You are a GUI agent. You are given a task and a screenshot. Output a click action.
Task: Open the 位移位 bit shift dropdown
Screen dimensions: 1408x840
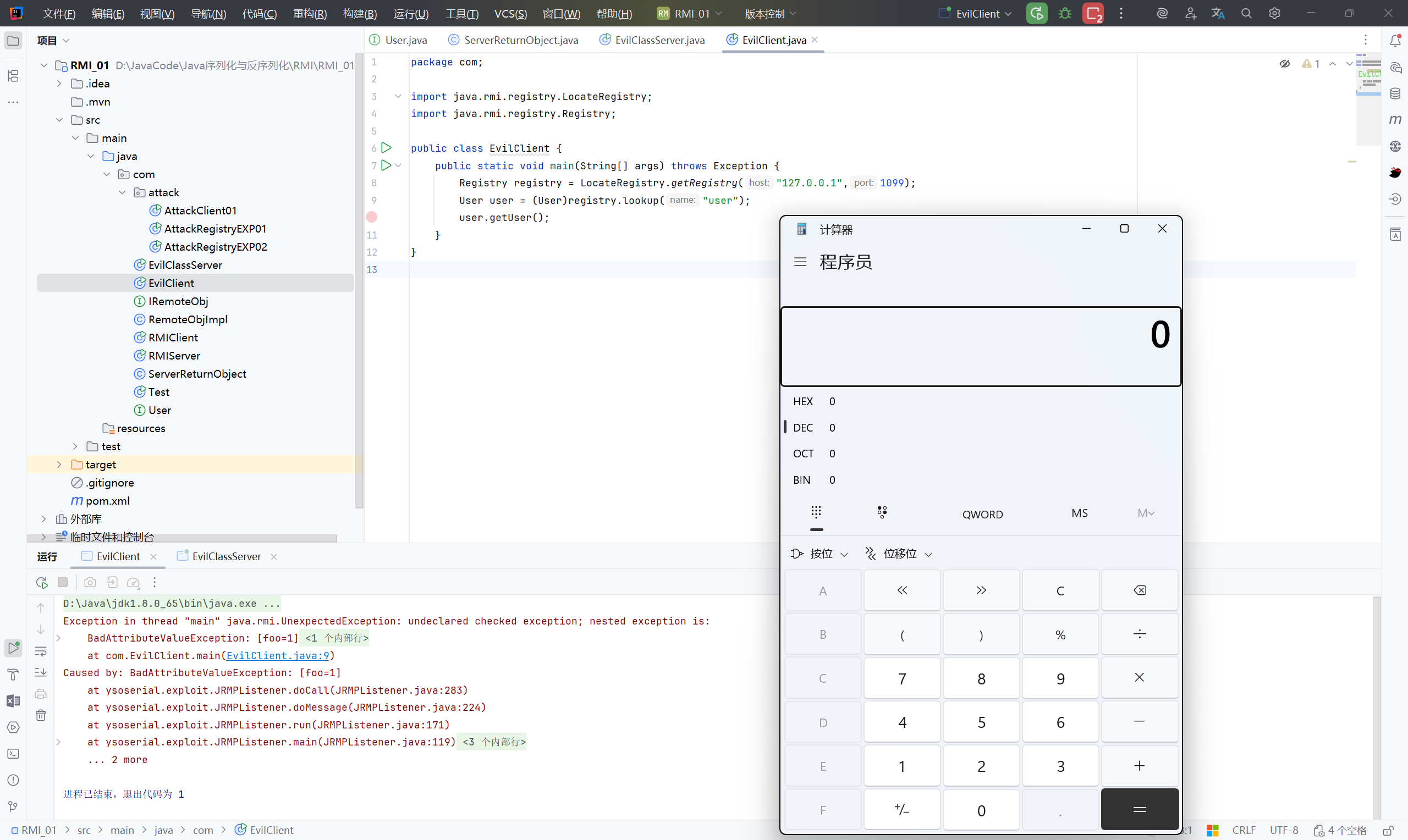900,554
